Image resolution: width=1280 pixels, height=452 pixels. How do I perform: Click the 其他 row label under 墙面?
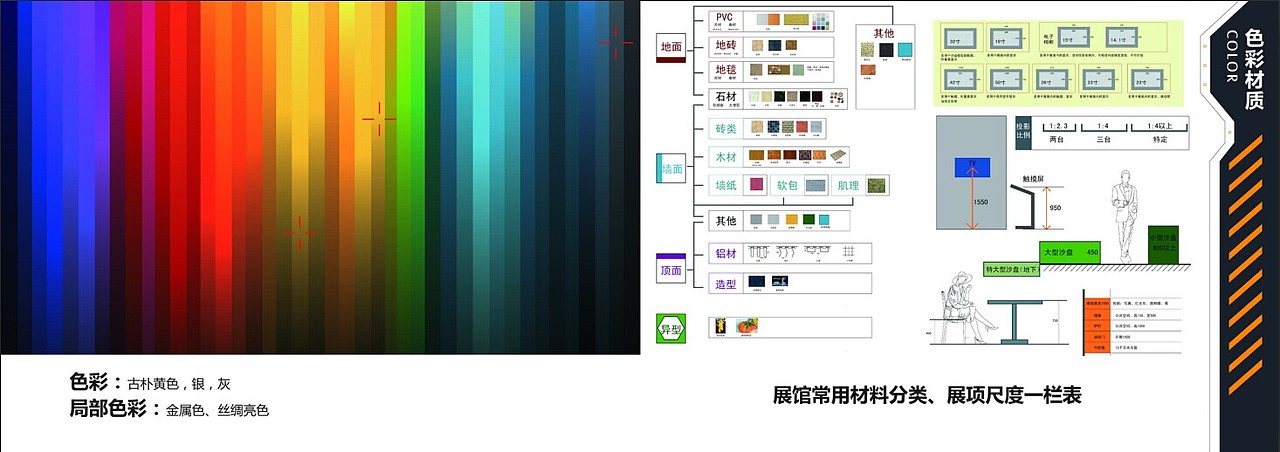point(726,220)
